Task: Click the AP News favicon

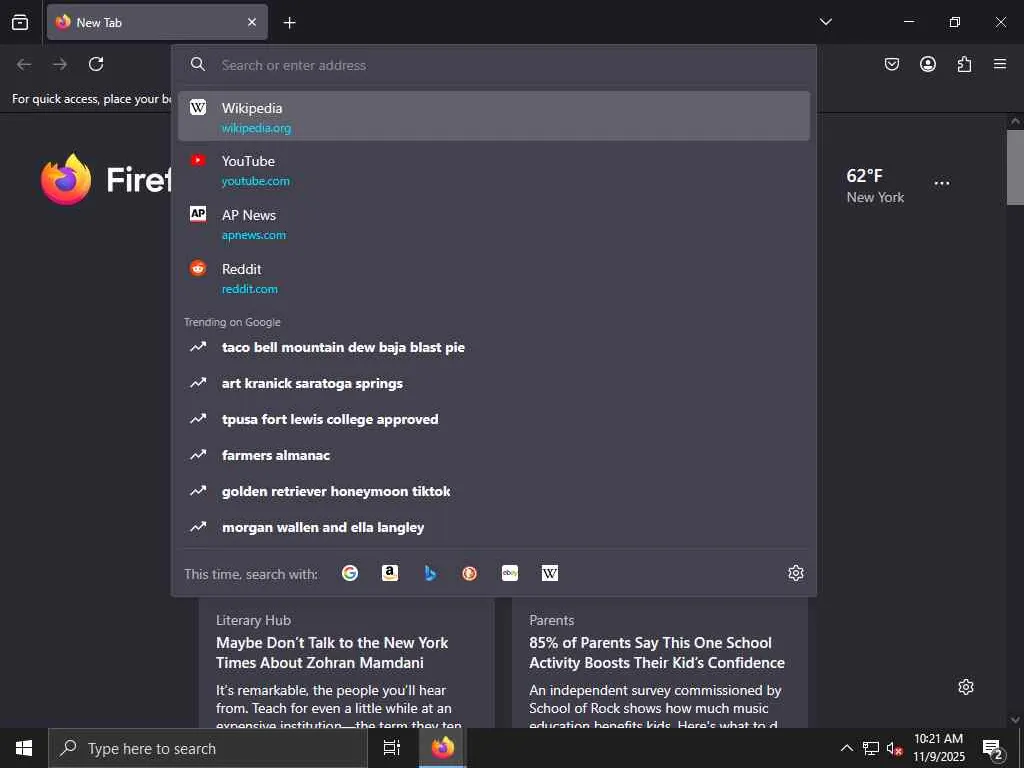Action: [198, 214]
